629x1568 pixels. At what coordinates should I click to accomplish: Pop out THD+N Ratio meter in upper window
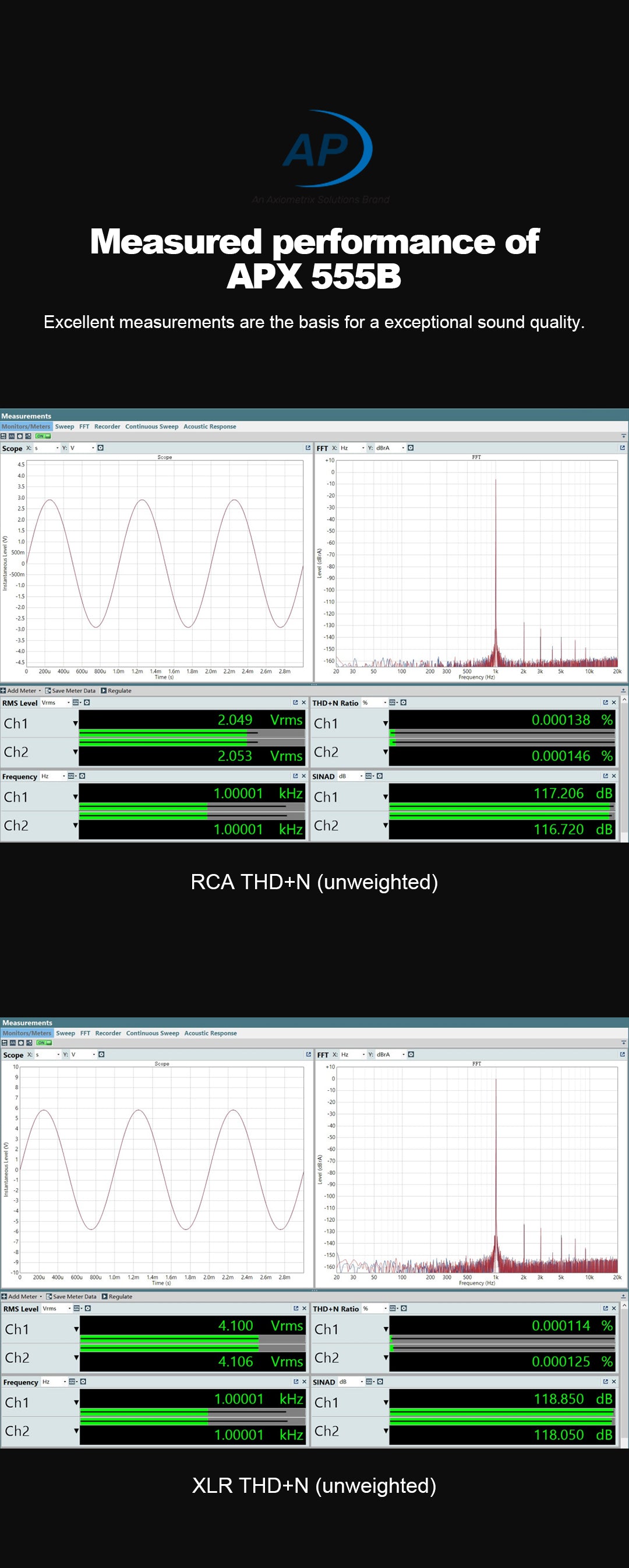605,703
